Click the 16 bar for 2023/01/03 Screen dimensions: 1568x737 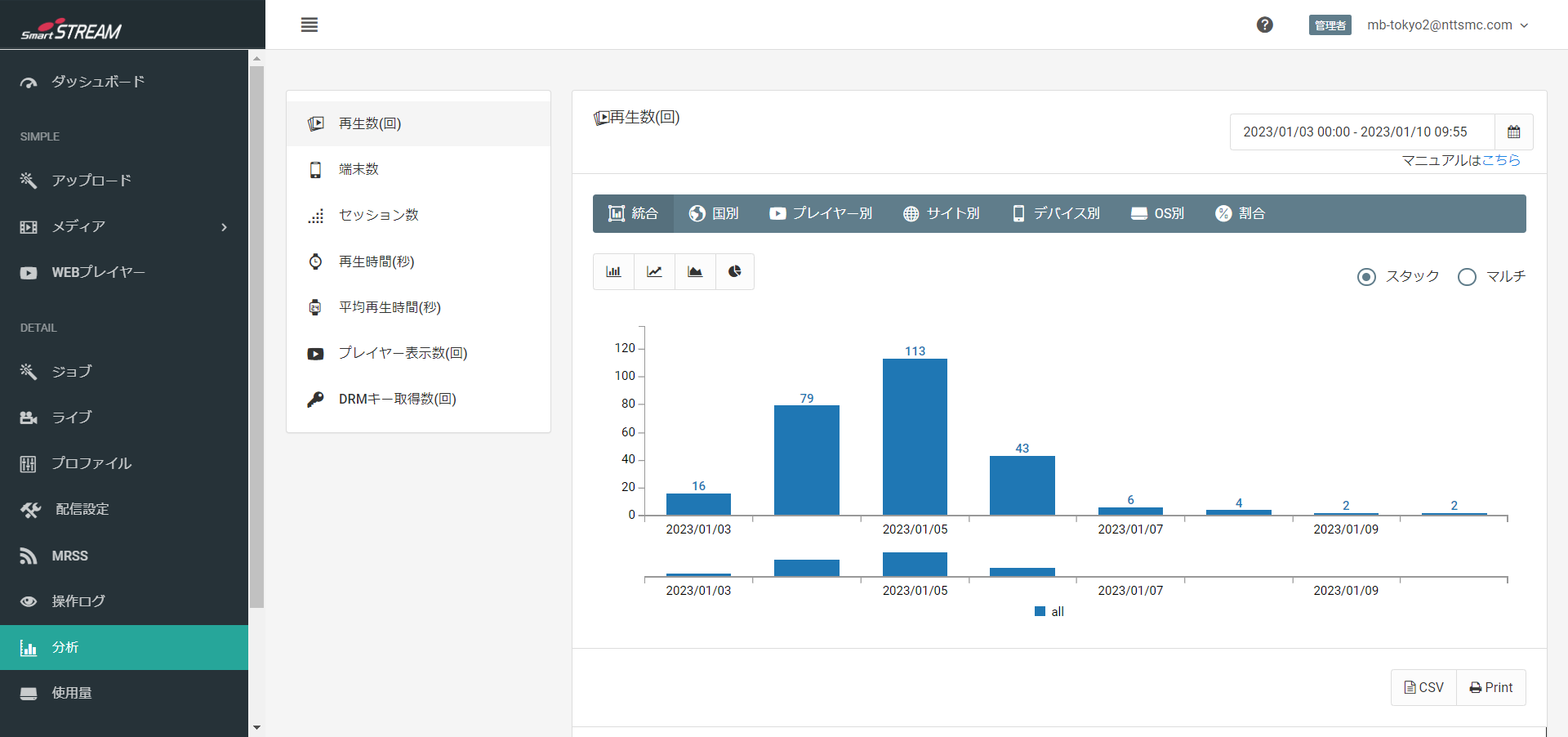pos(698,504)
